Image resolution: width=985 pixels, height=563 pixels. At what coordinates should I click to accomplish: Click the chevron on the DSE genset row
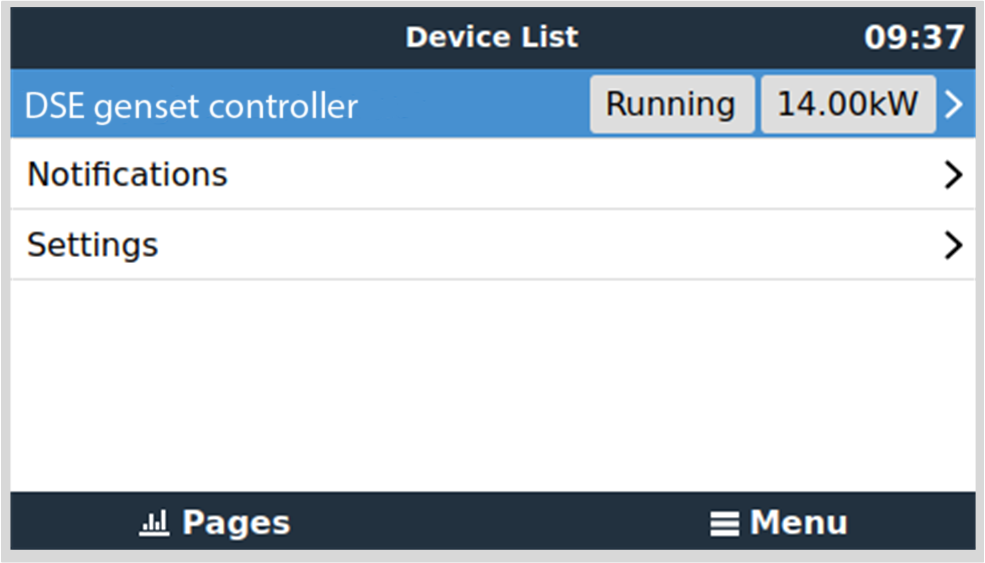coord(954,104)
